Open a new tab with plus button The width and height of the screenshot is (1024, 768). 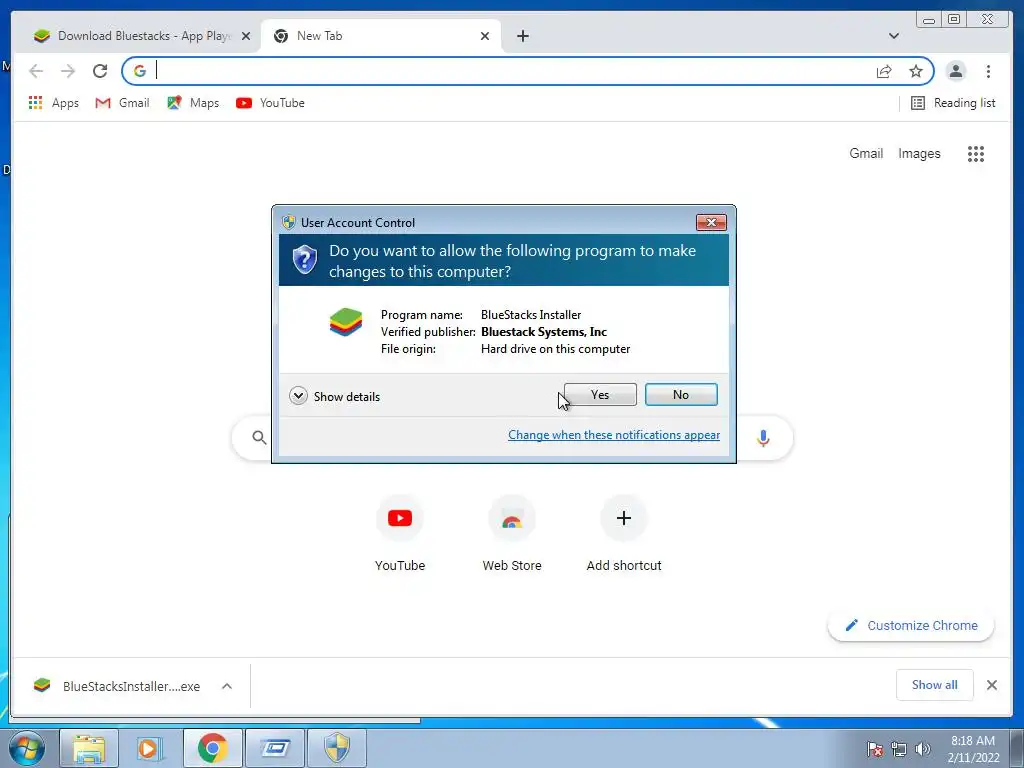pos(522,36)
